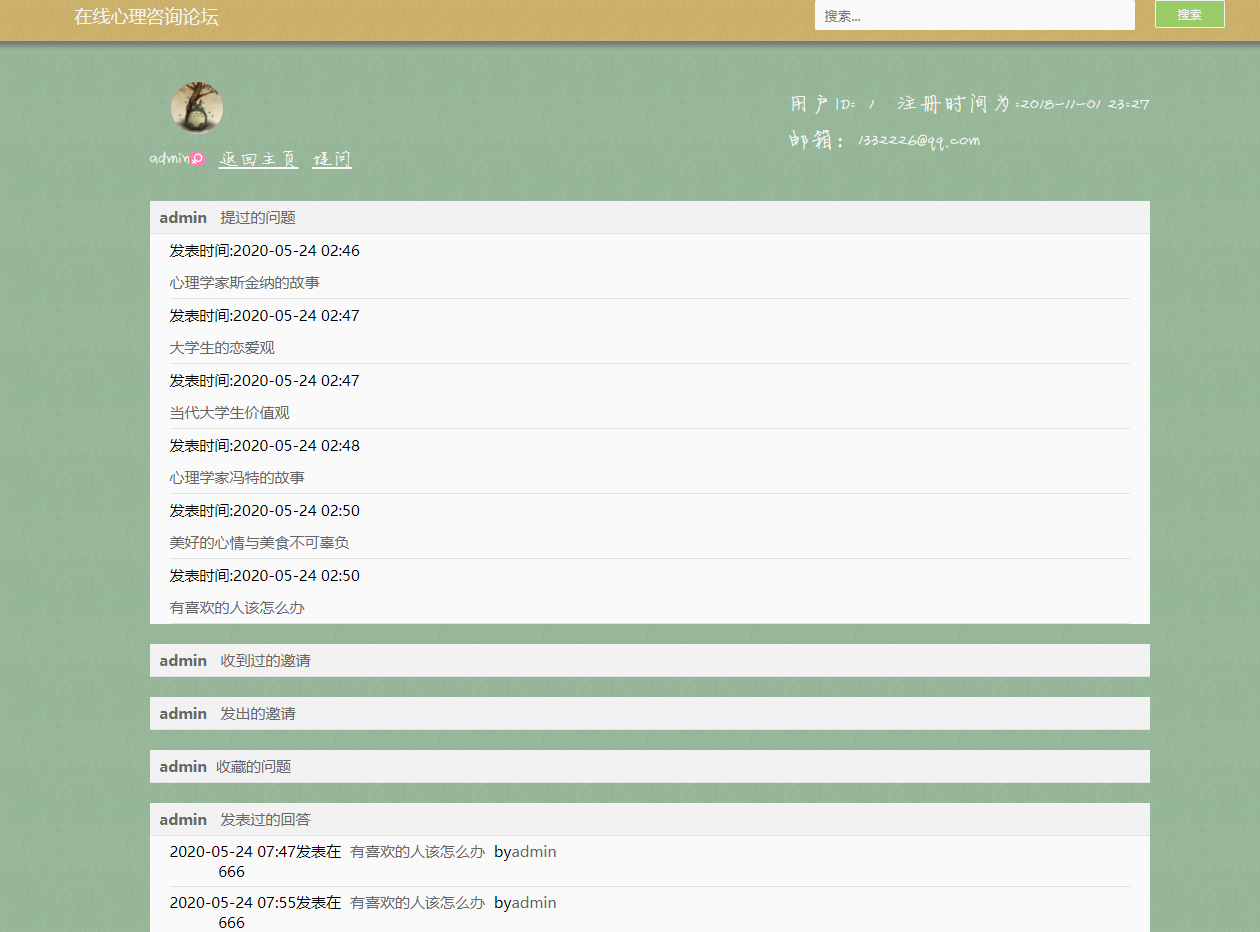Open 心理学家冯特的故事 question
The height and width of the screenshot is (932, 1260).
(x=238, y=477)
